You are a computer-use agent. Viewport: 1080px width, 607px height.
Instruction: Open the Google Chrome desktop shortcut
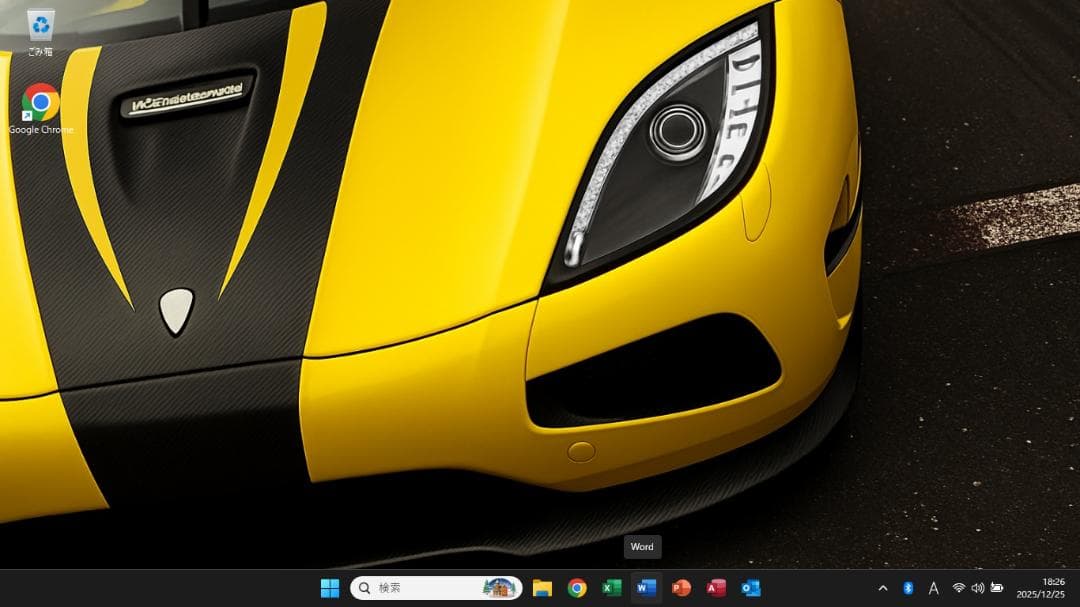[x=41, y=100]
